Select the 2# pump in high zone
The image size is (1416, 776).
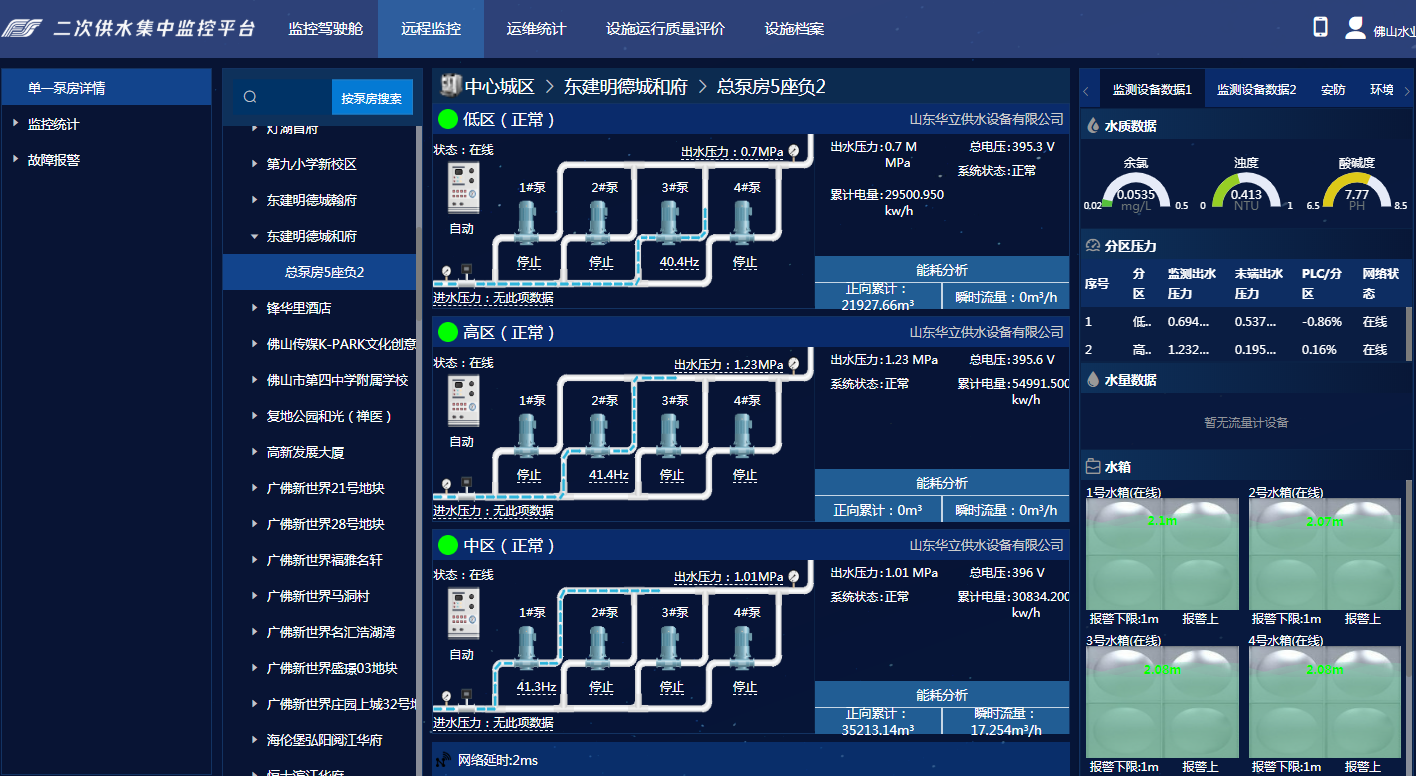pos(598,436)
